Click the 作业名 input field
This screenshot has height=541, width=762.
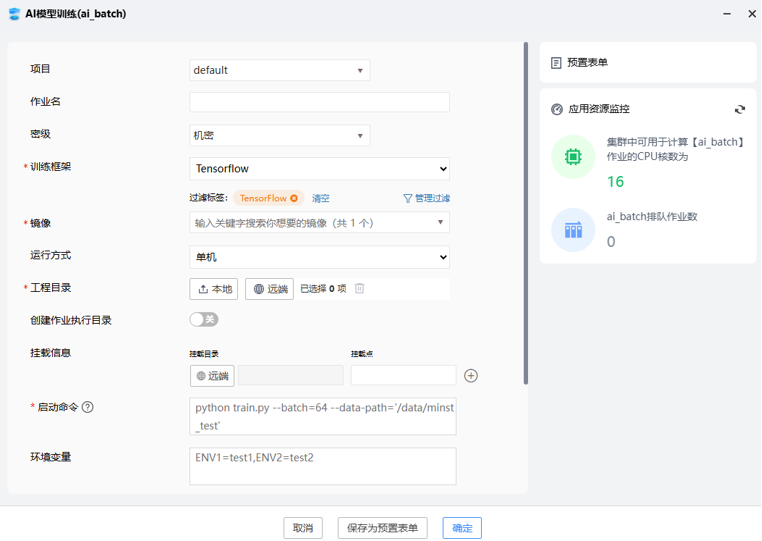pos(319,102)
